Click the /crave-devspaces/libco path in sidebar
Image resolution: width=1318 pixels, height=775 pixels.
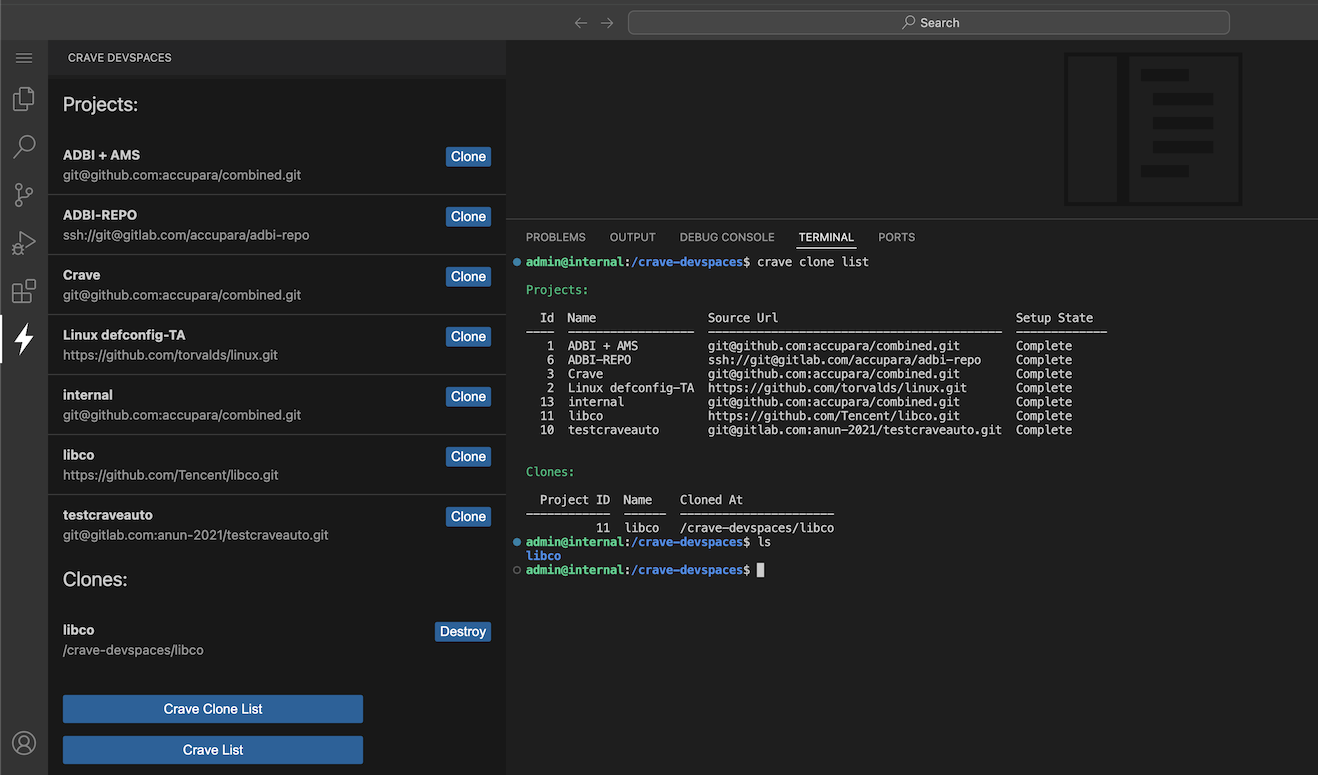(x=133, y=650)
